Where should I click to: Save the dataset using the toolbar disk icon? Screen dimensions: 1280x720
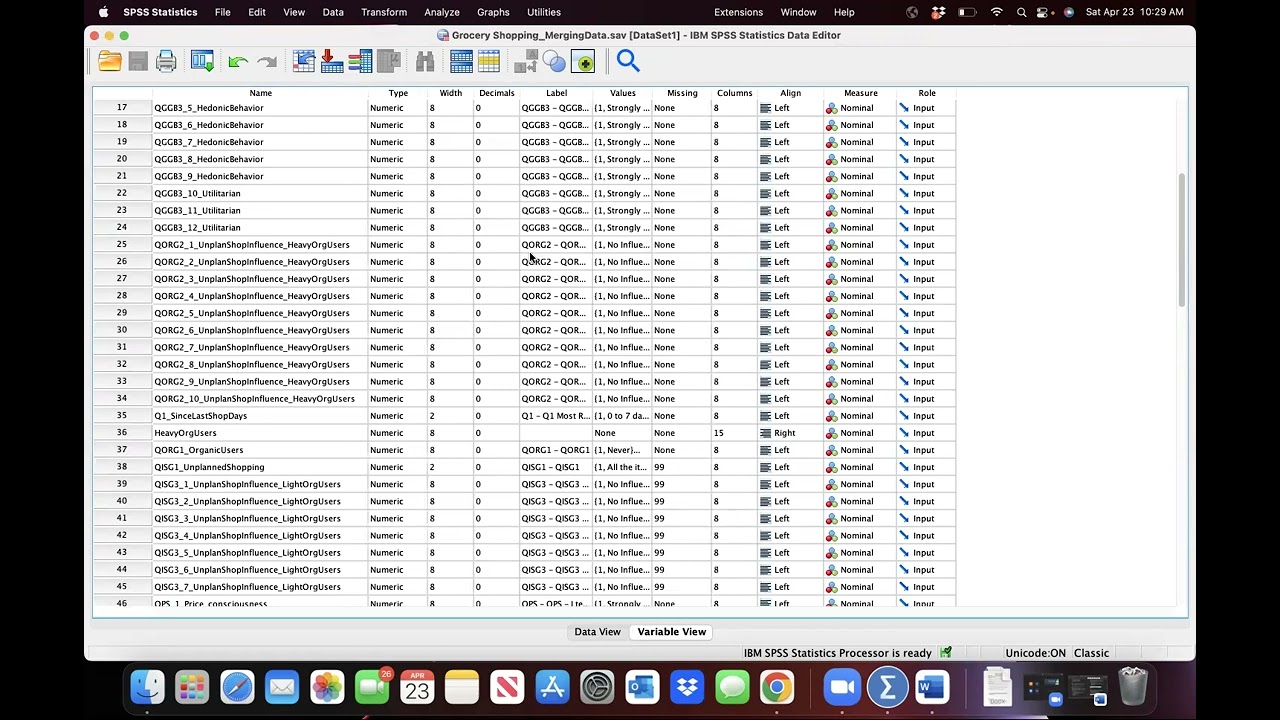(138, 62)
